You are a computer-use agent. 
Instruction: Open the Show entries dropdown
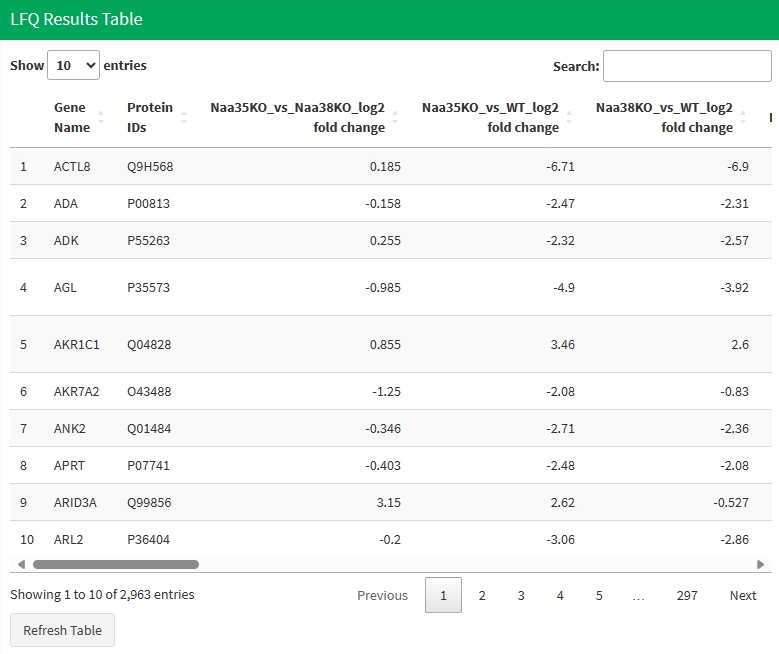(74, 66)
